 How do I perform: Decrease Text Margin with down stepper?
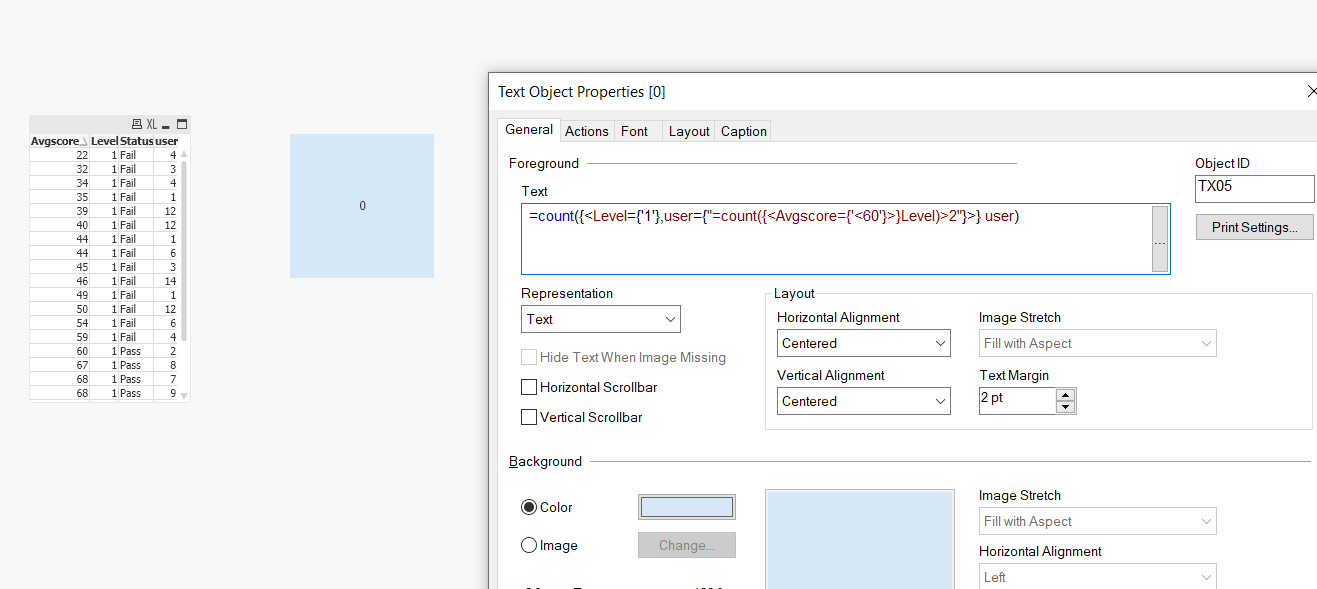pyautogui.click(x=1066, y=407)
